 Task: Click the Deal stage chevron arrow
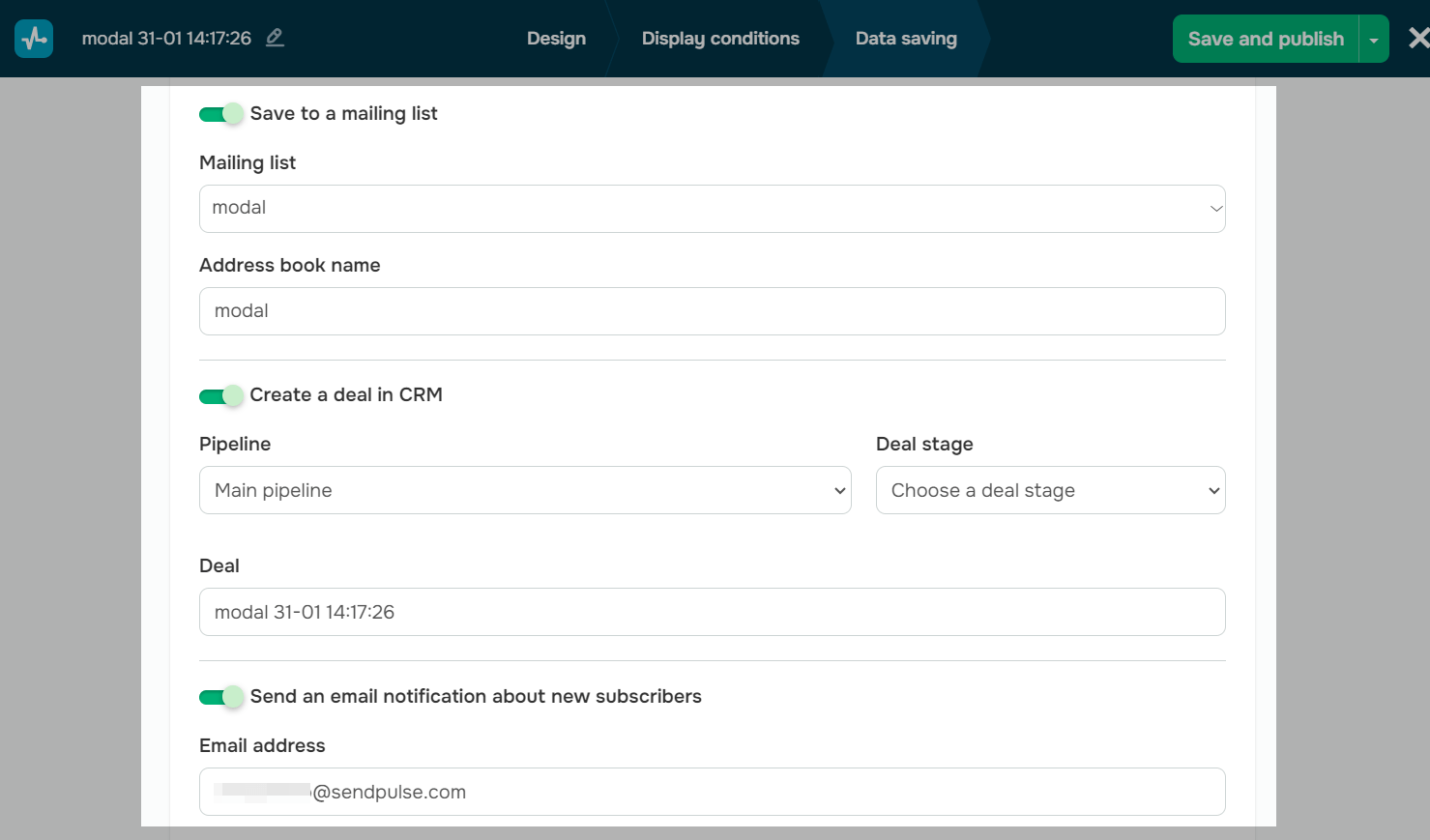pyautogui.click(x=1214, y=490)
